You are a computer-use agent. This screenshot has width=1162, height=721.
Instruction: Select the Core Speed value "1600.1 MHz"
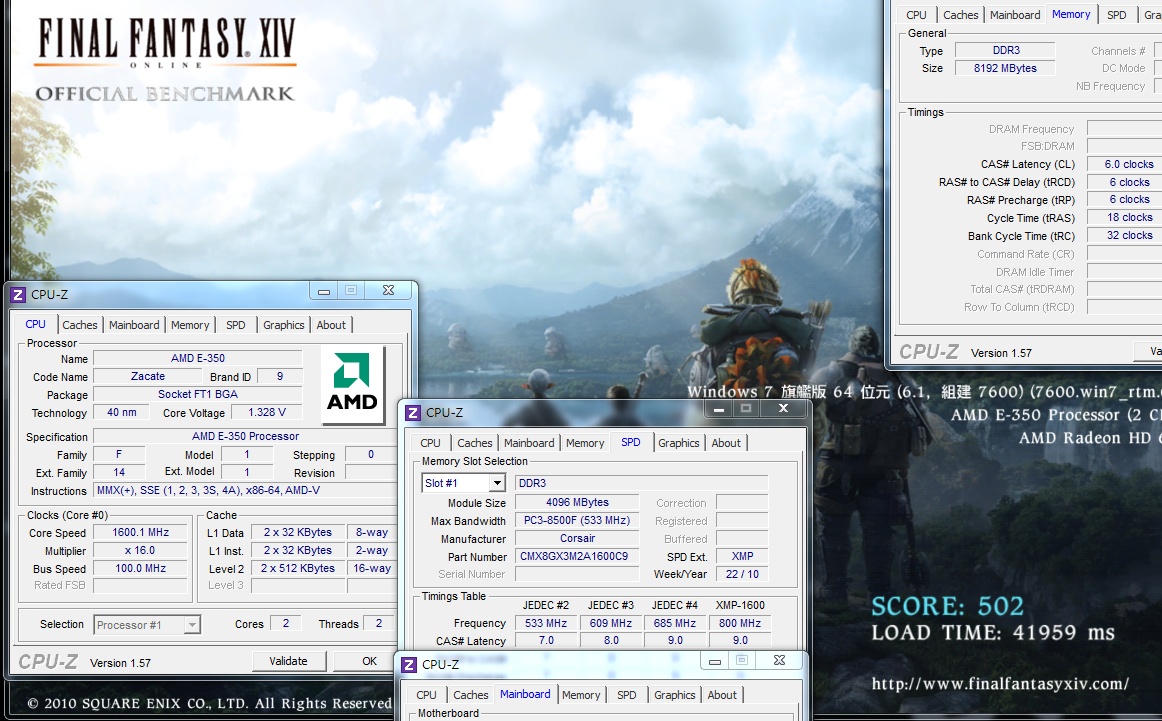tap(141, 532)
